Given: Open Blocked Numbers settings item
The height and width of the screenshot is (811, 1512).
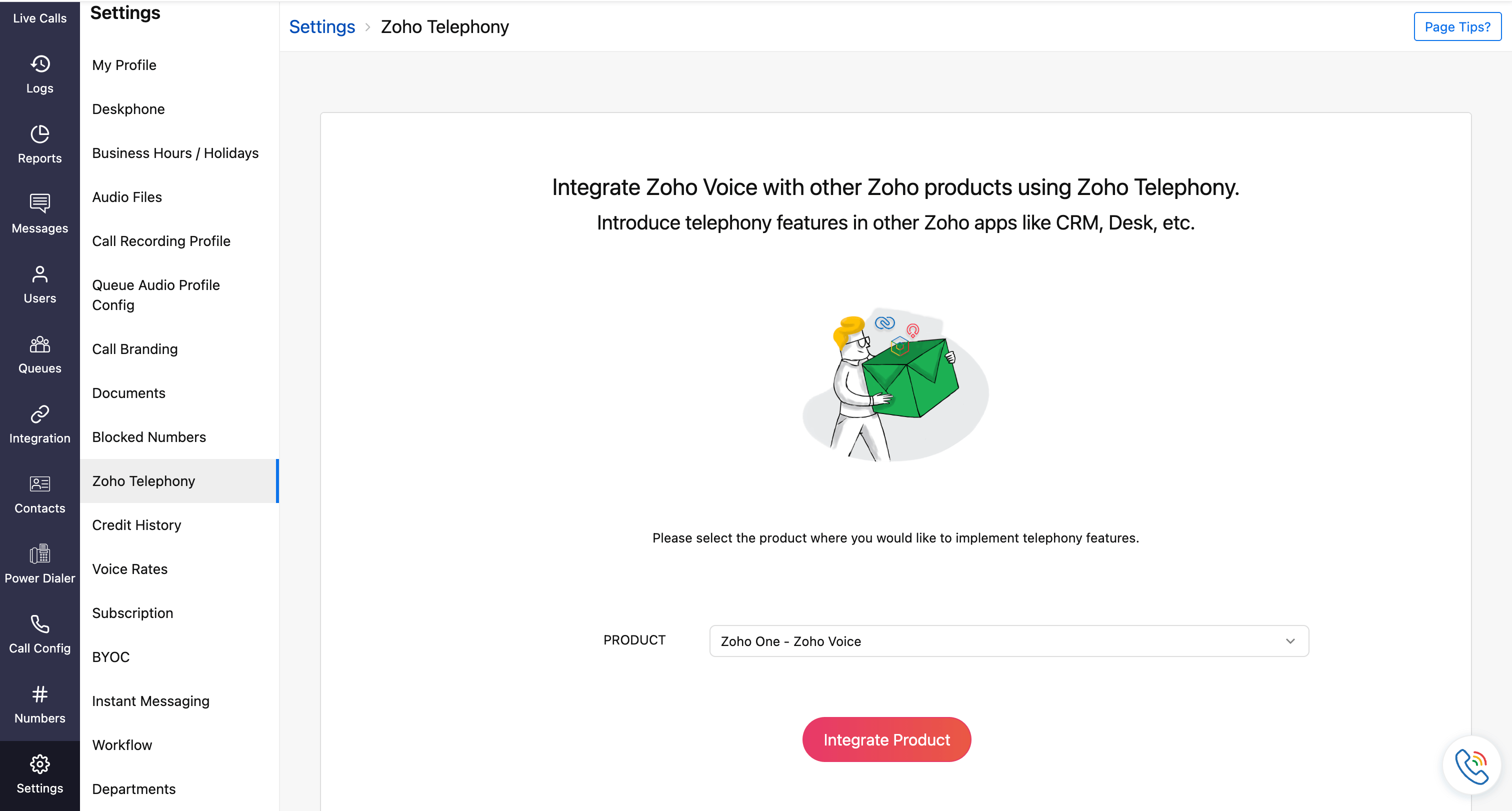Looking at the screenshot, I should (x=149, y=437).
